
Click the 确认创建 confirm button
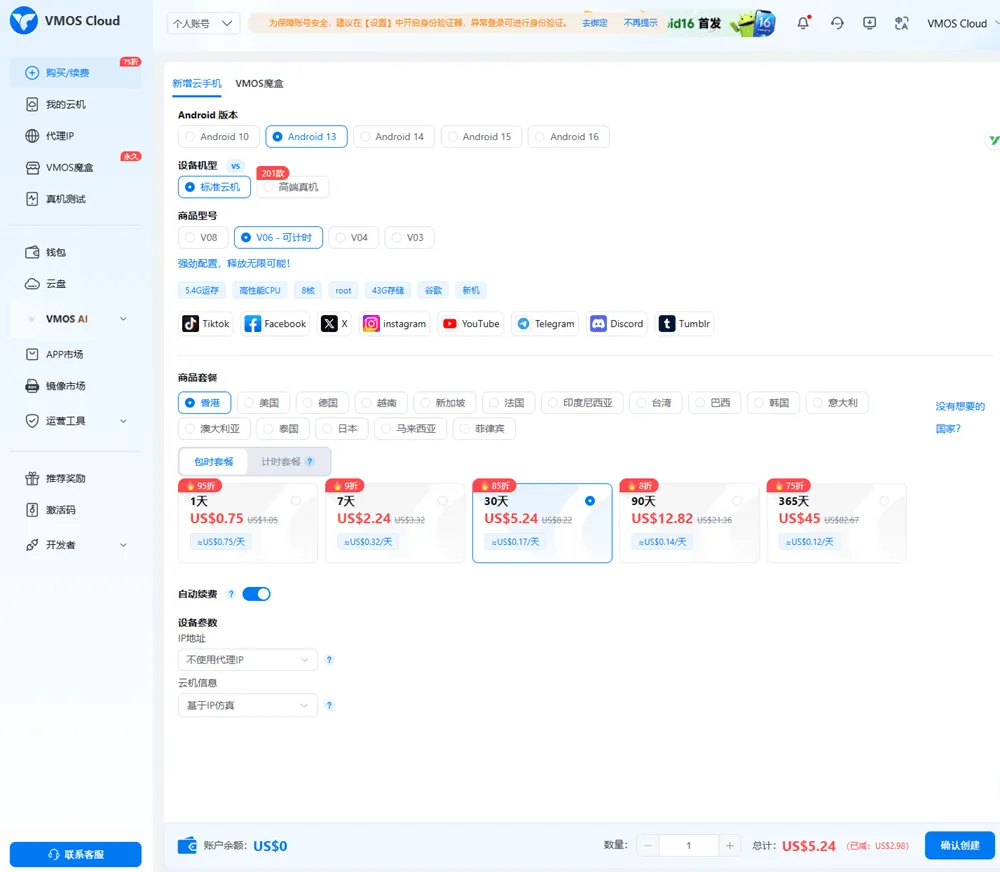click(x=958, y=845)
